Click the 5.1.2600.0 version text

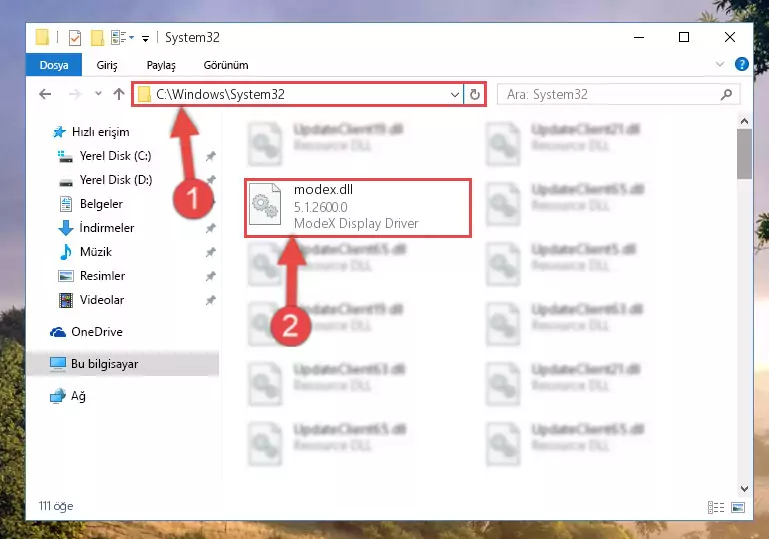[320, 207]
